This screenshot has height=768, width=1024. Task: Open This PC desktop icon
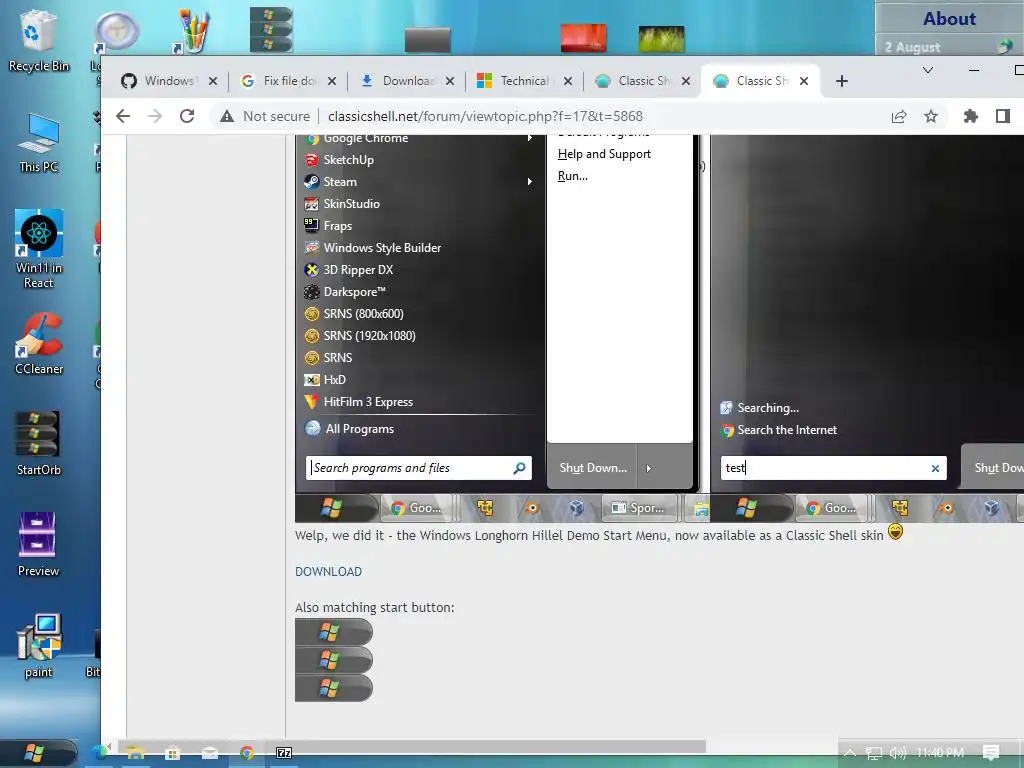click(38, 142)
